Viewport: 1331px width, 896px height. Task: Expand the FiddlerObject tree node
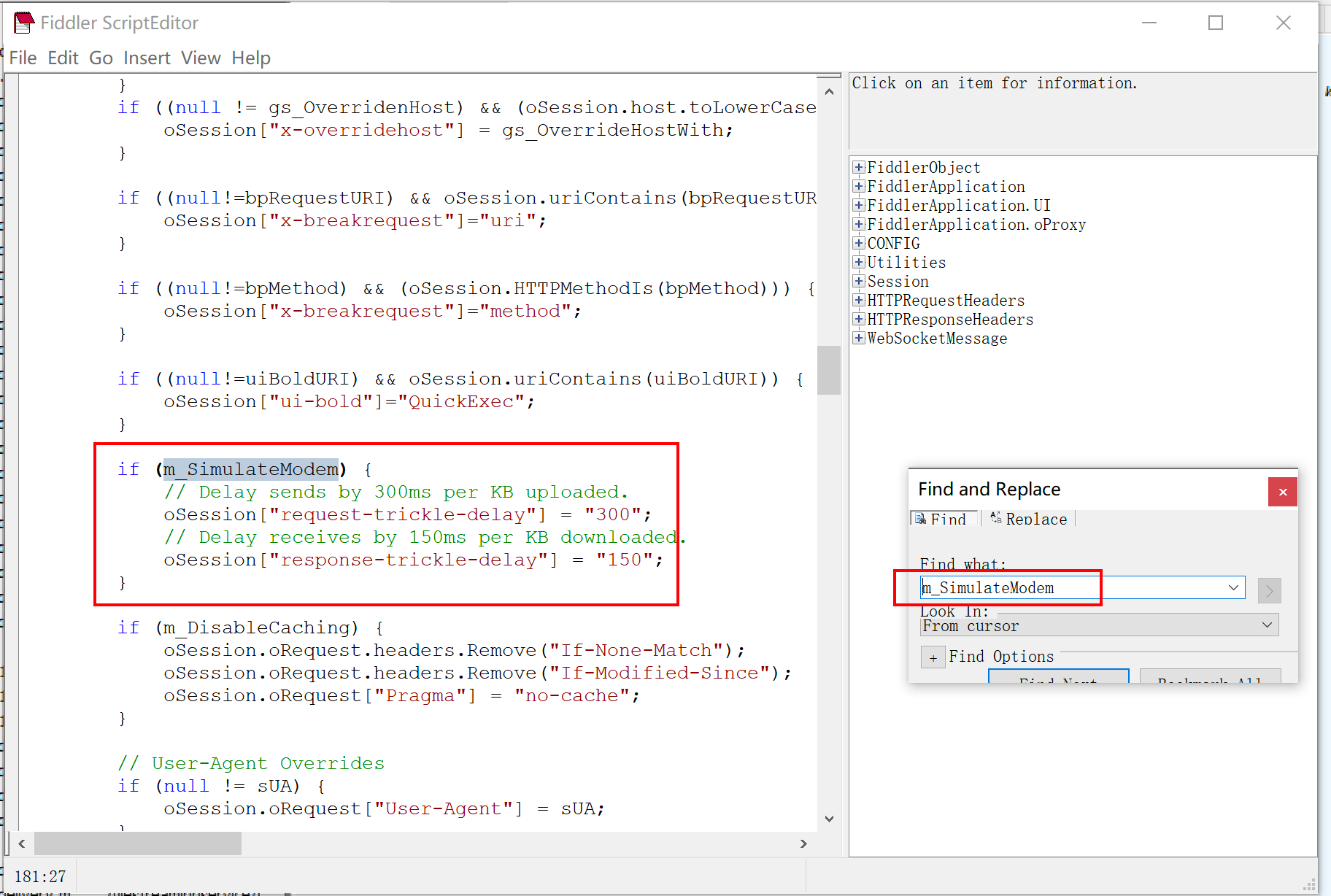(859, 167)
